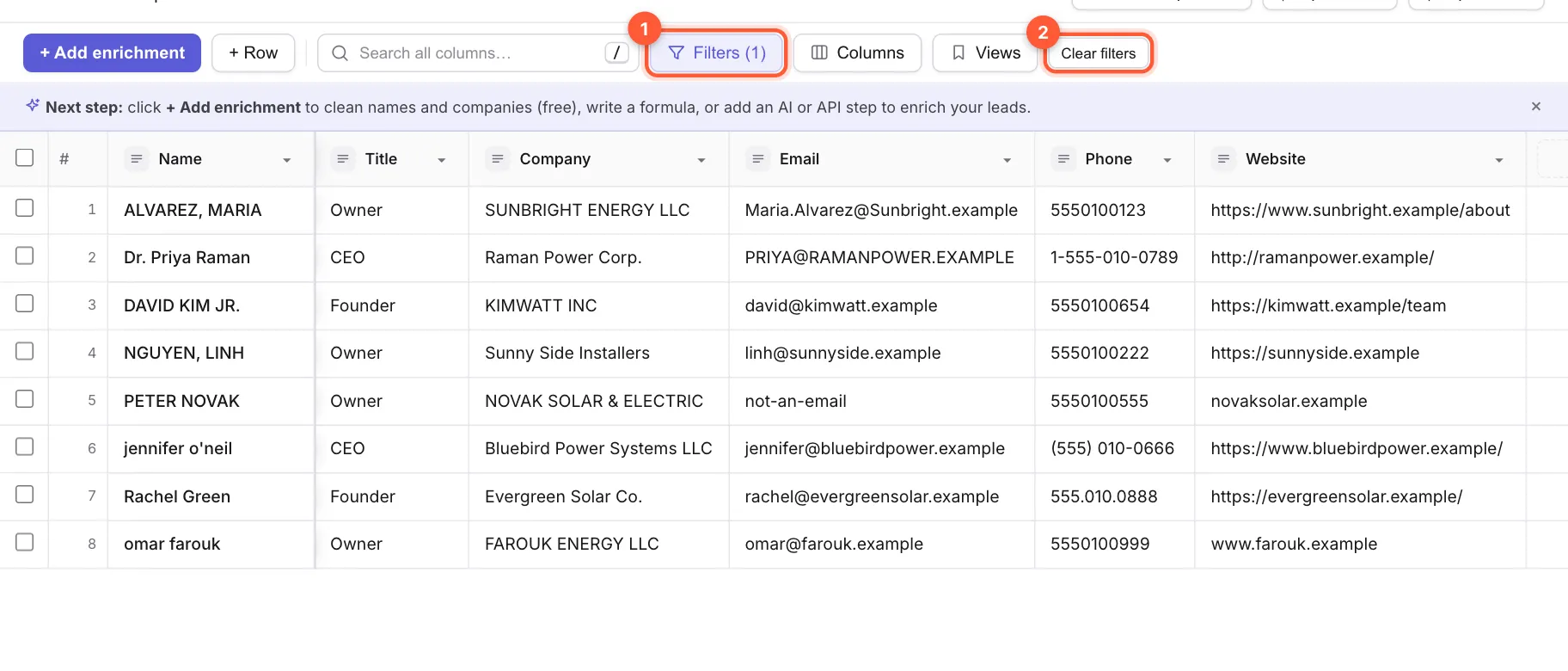Image resolution: width=1568 pixels, height=671 pixels.
Task: Expand the Company column dropdown arrow
Action: tap(701, 160)
